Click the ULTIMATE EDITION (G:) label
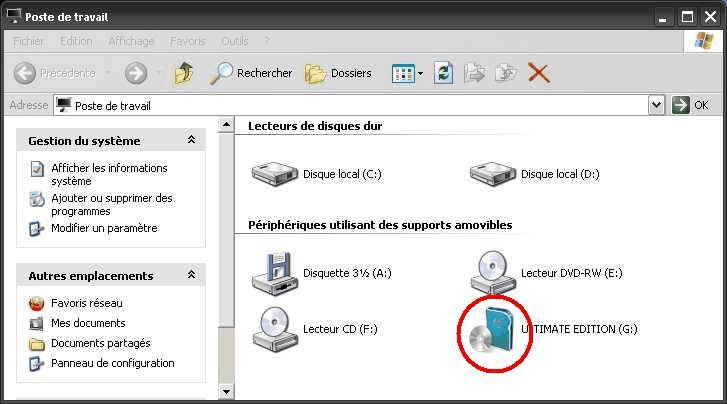 579,329
